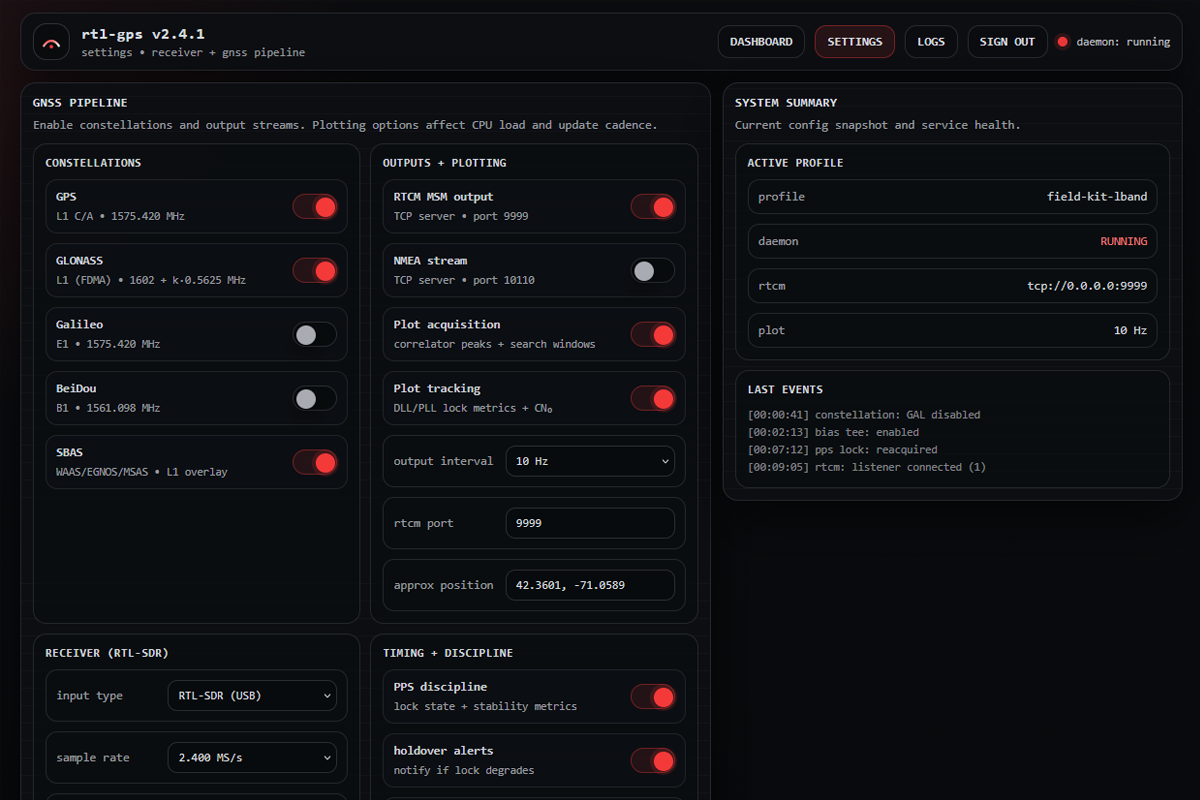Viewport: 1200px width, 800px height.
Task: Click the red daemon status indicator dot
Action: (1062, 42)
